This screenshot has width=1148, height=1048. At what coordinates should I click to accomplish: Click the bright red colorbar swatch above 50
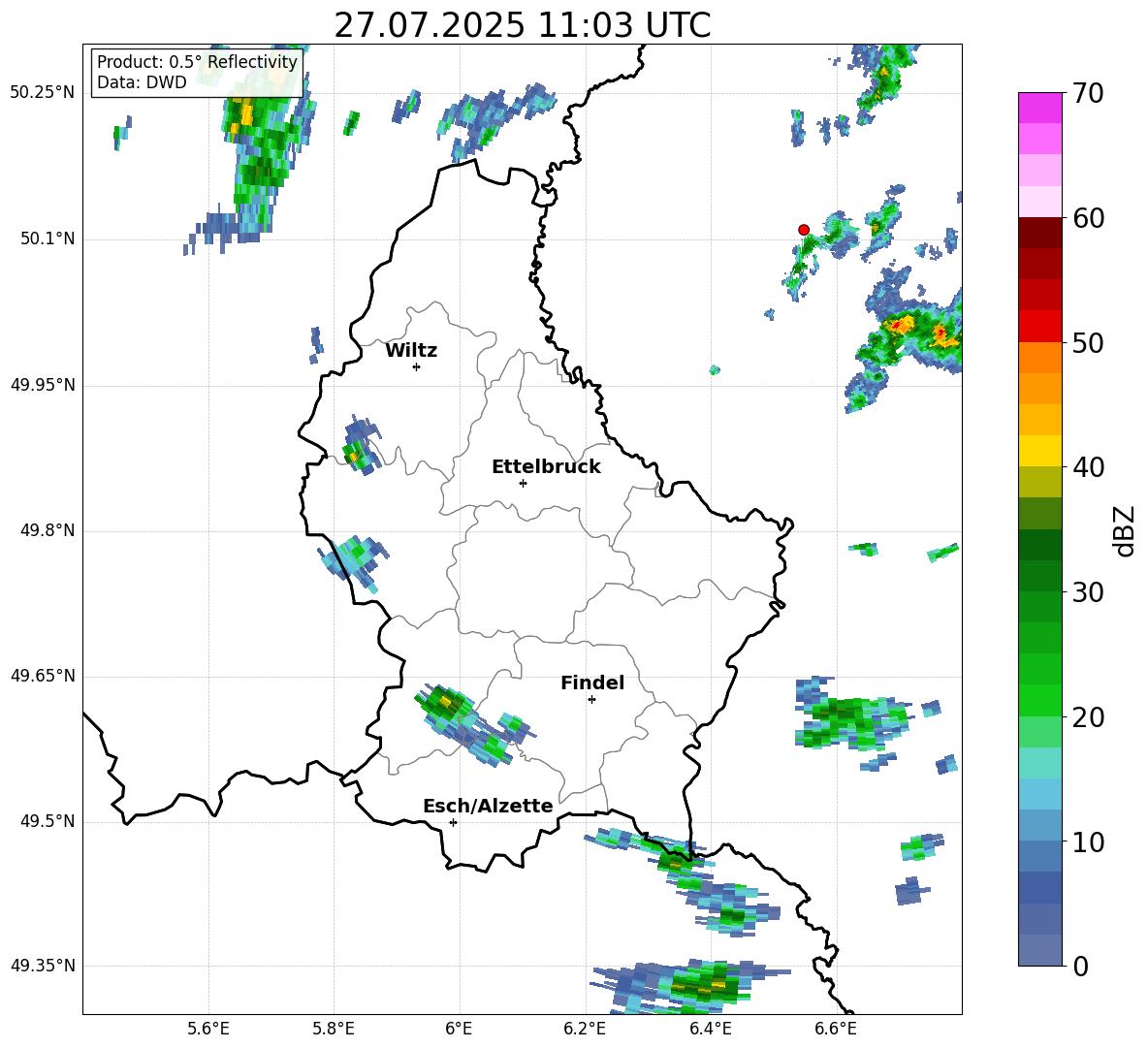pos(1039,327)
